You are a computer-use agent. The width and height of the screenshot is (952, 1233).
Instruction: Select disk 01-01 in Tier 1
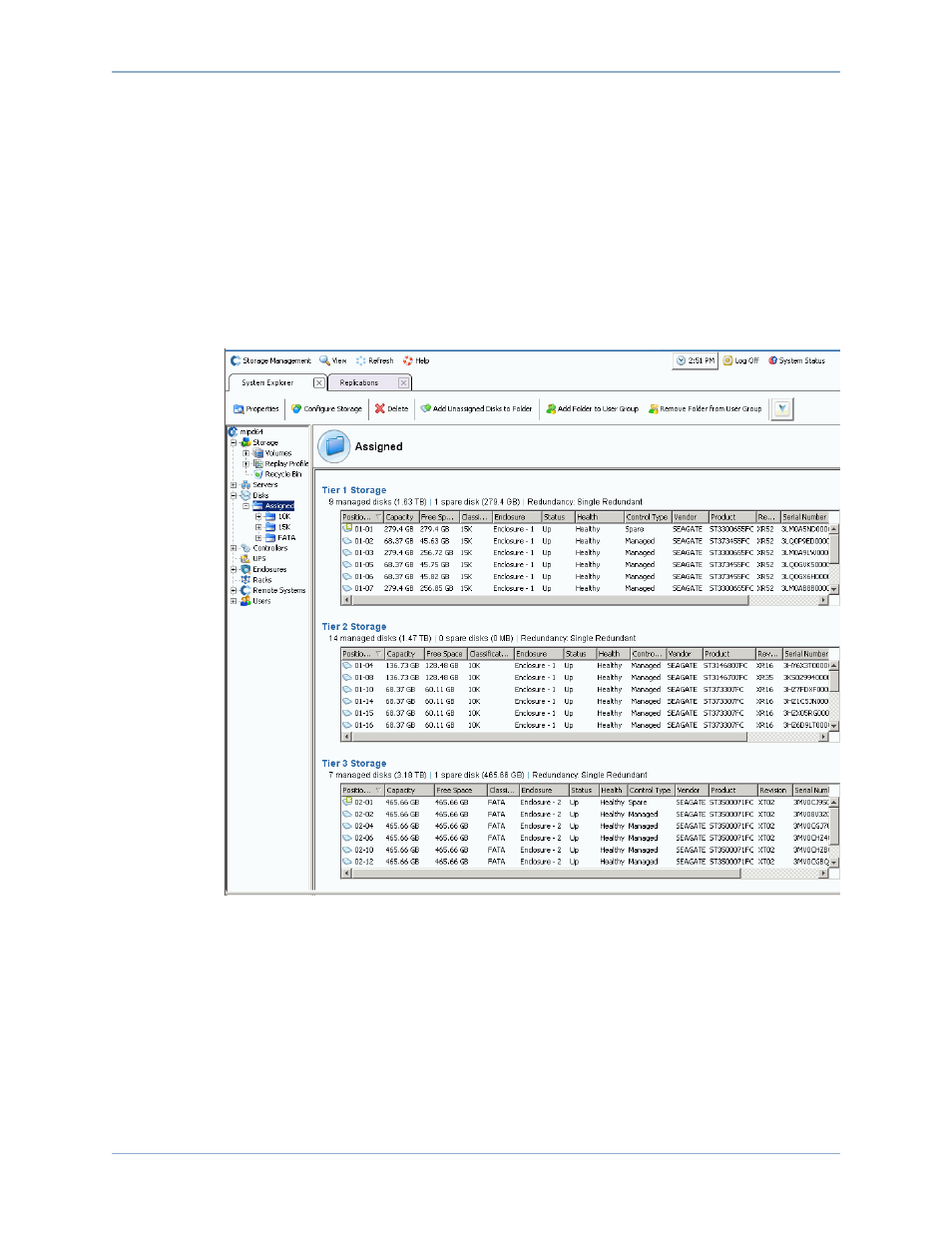585,529
